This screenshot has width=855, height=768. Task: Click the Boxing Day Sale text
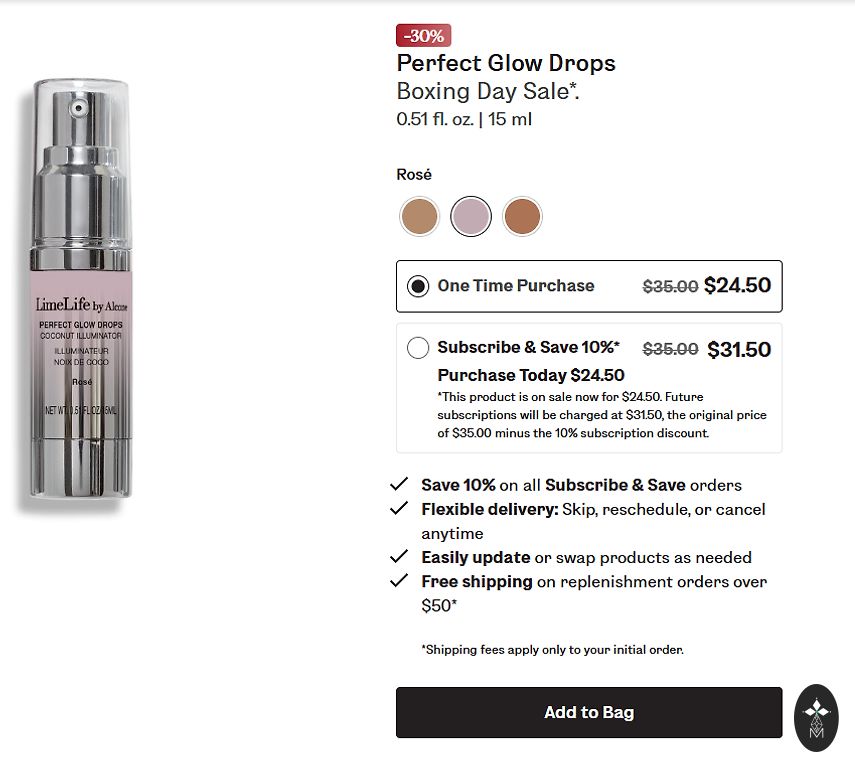click(488, 91)
